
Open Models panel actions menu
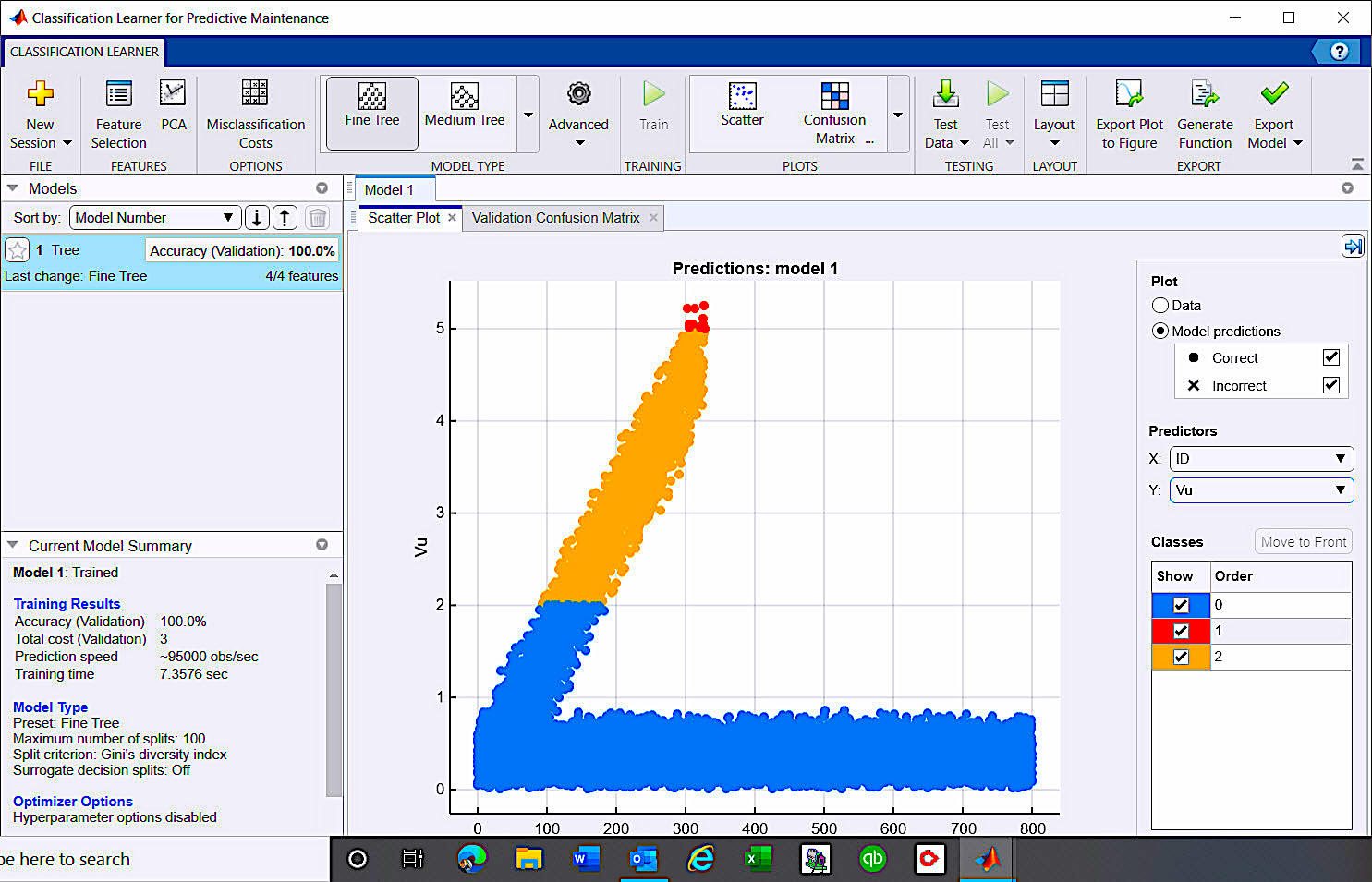[322, 188]
